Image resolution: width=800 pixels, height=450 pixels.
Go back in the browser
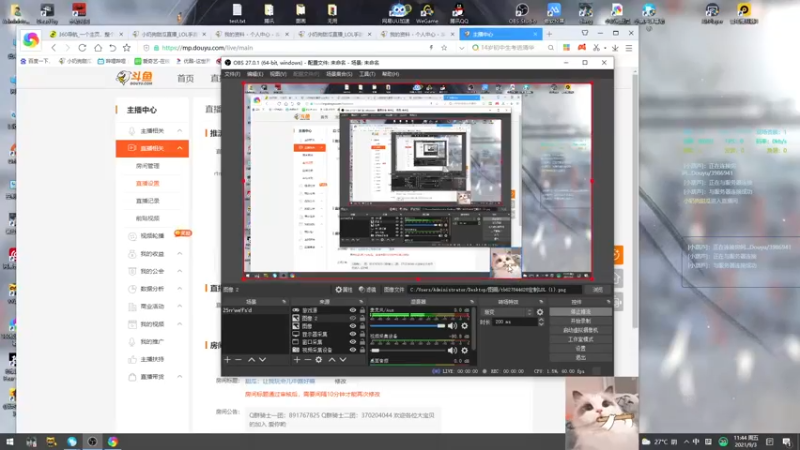54,48
